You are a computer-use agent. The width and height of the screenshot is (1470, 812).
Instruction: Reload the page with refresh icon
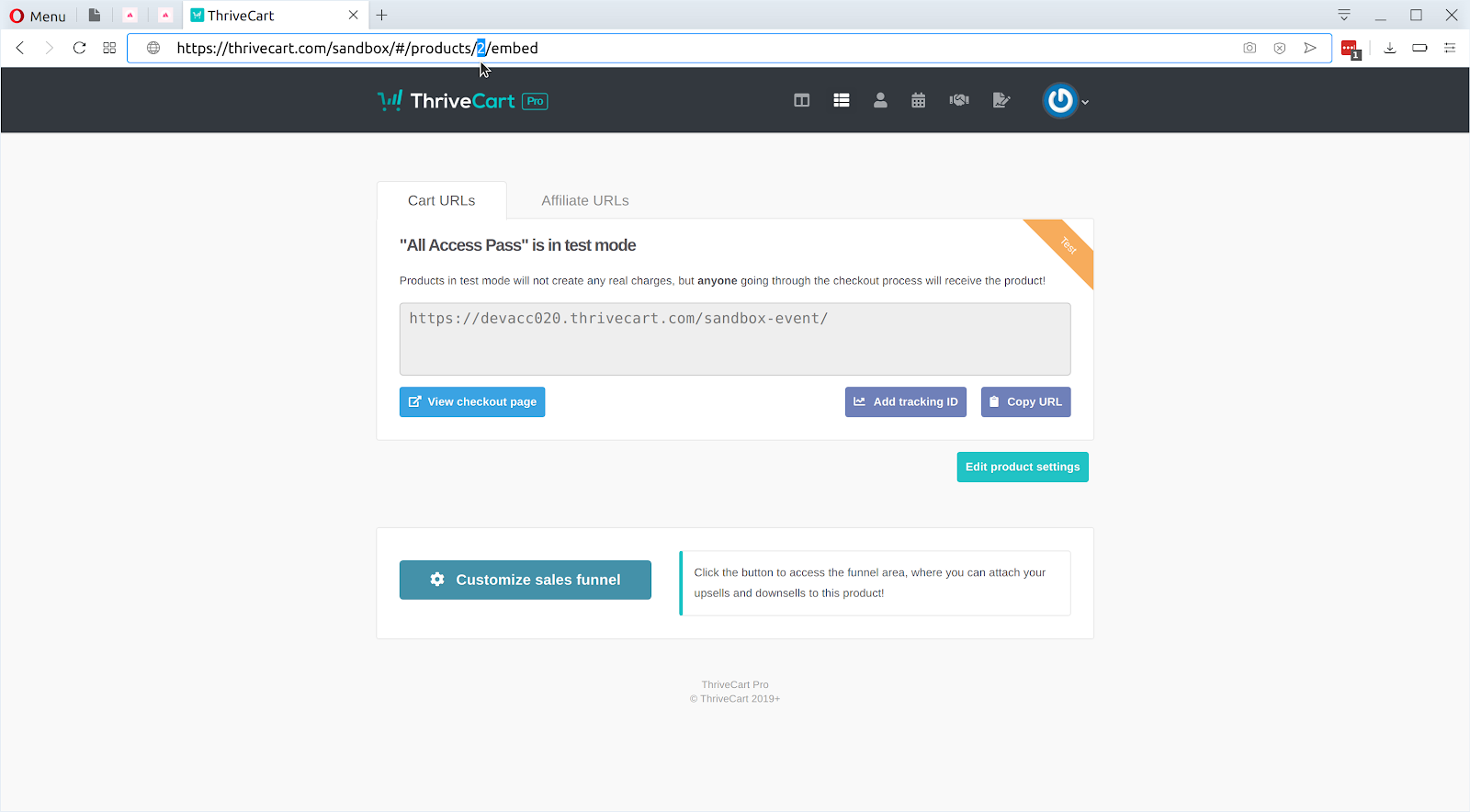point(80,48)
